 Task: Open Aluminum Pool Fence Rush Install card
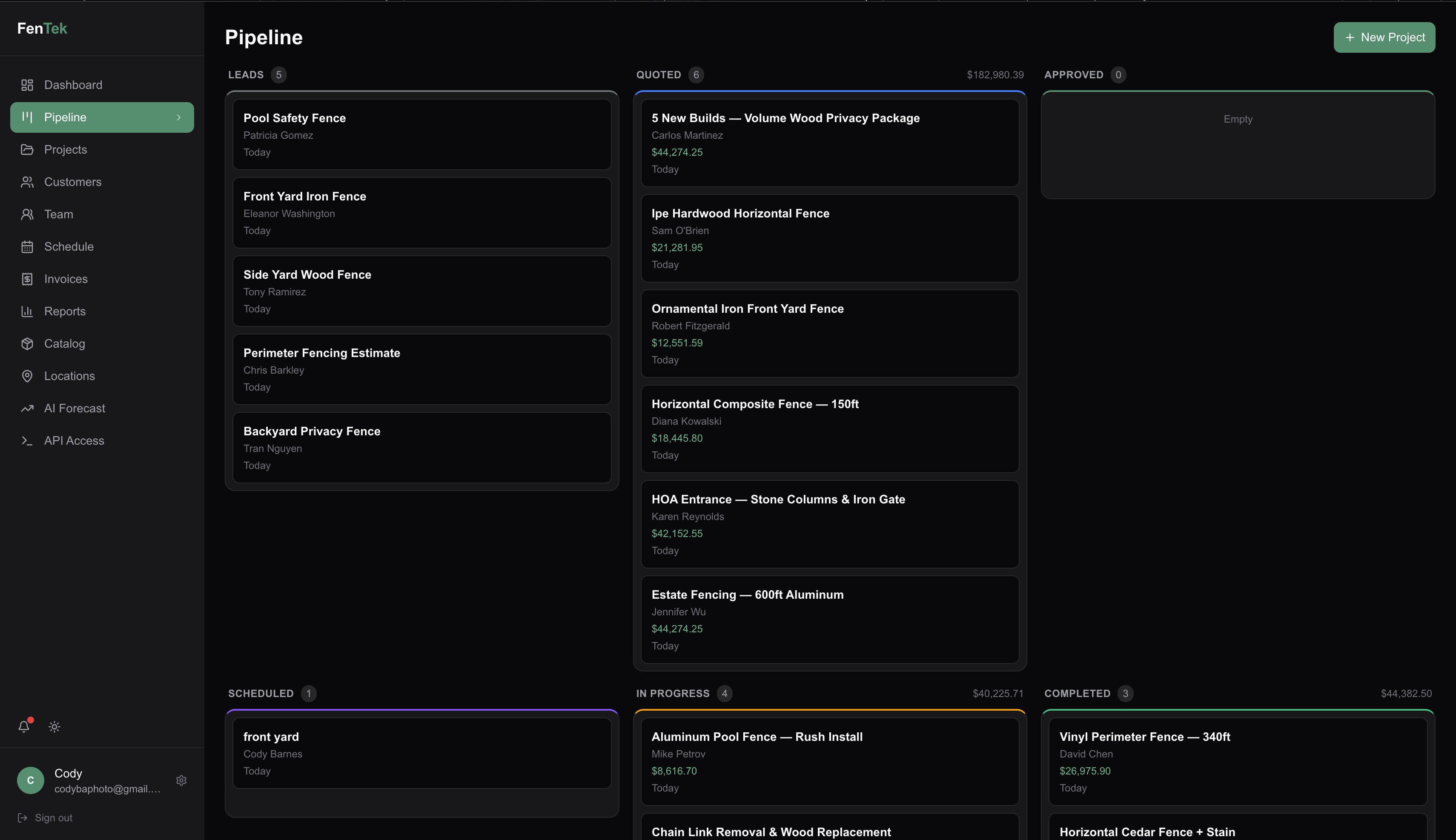click(x=830, y=762)
